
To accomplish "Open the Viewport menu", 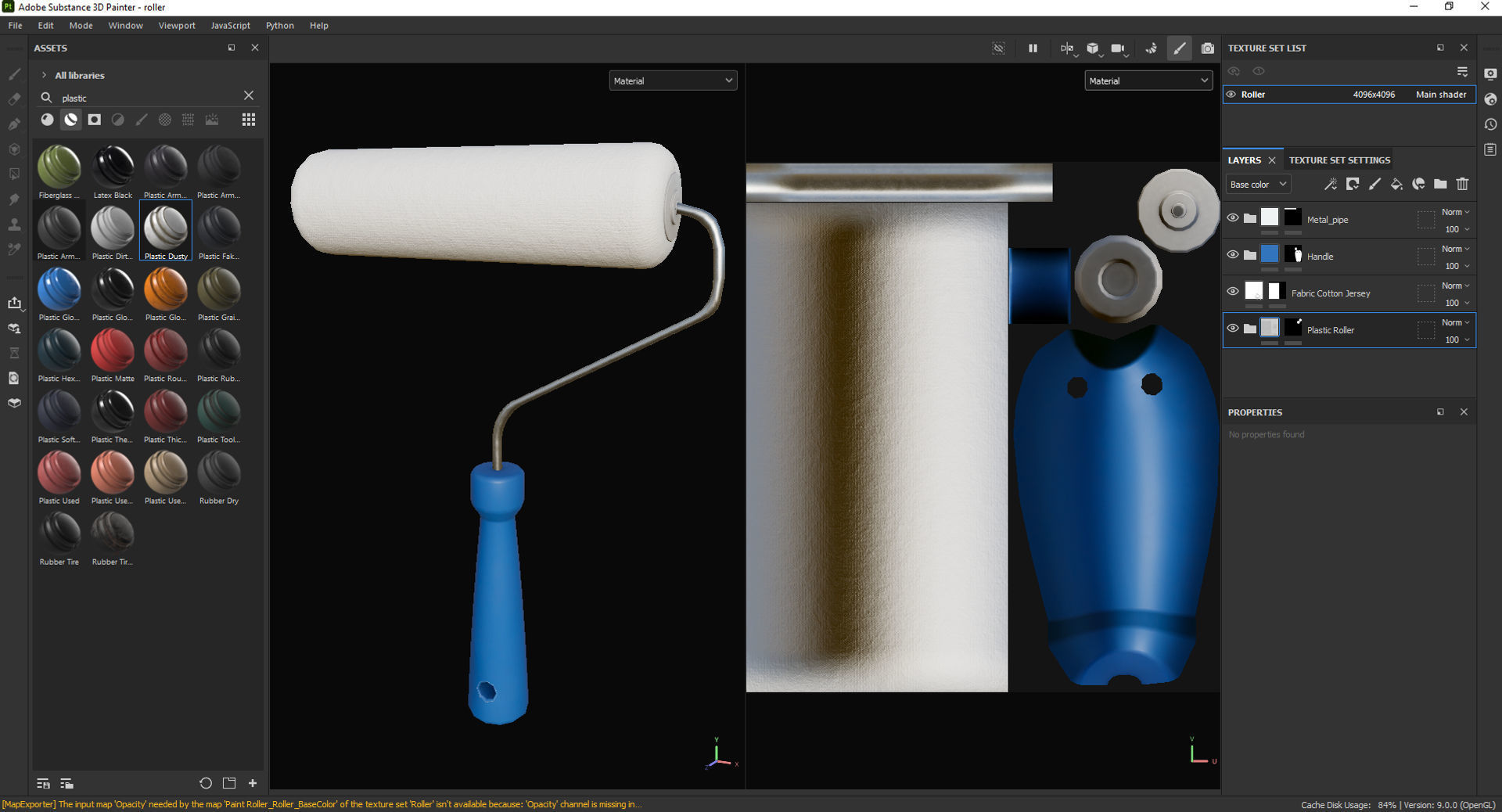I will click(x=176, y=25).
